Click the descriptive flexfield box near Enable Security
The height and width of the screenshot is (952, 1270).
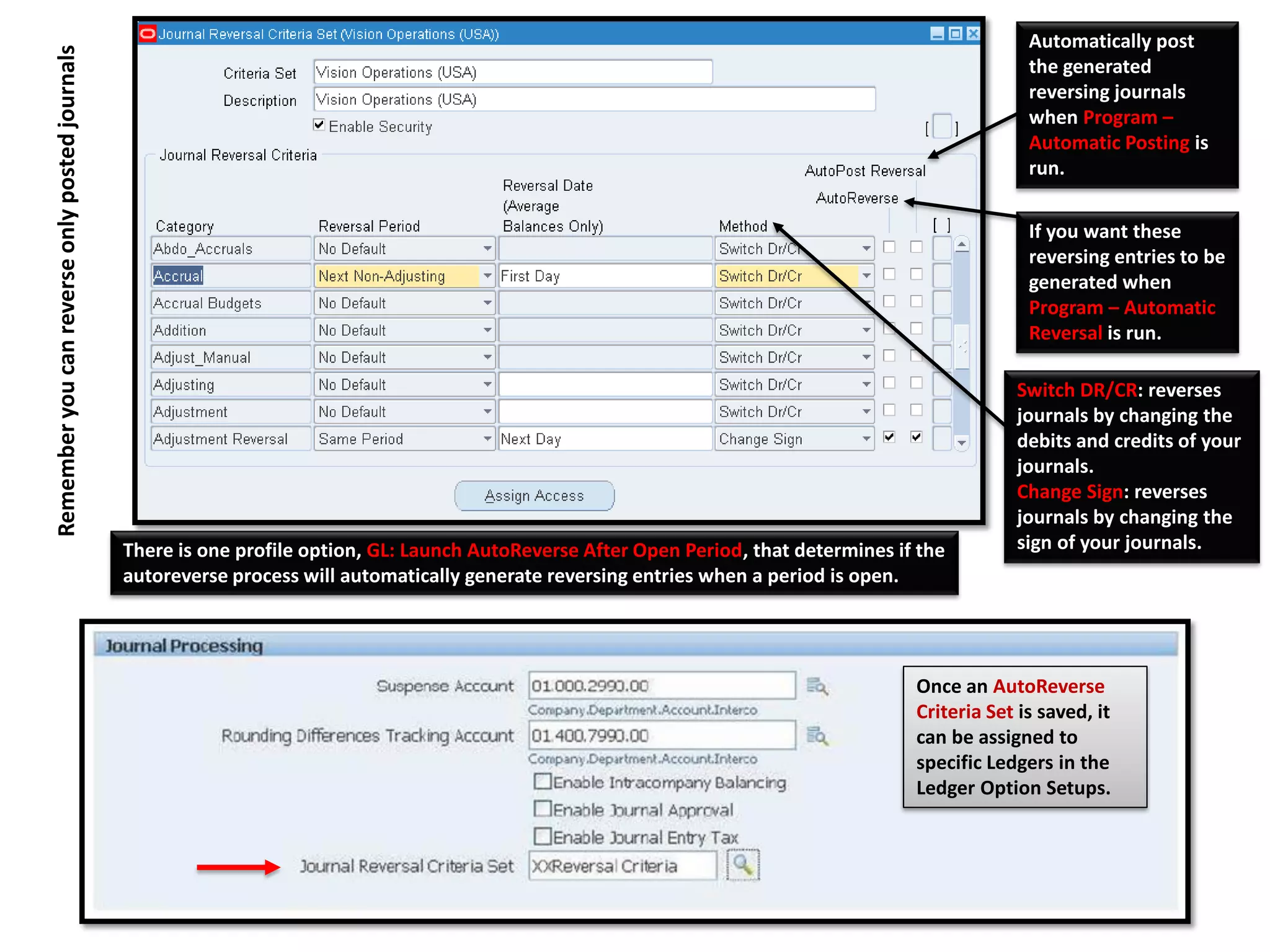tap(942, 126)
